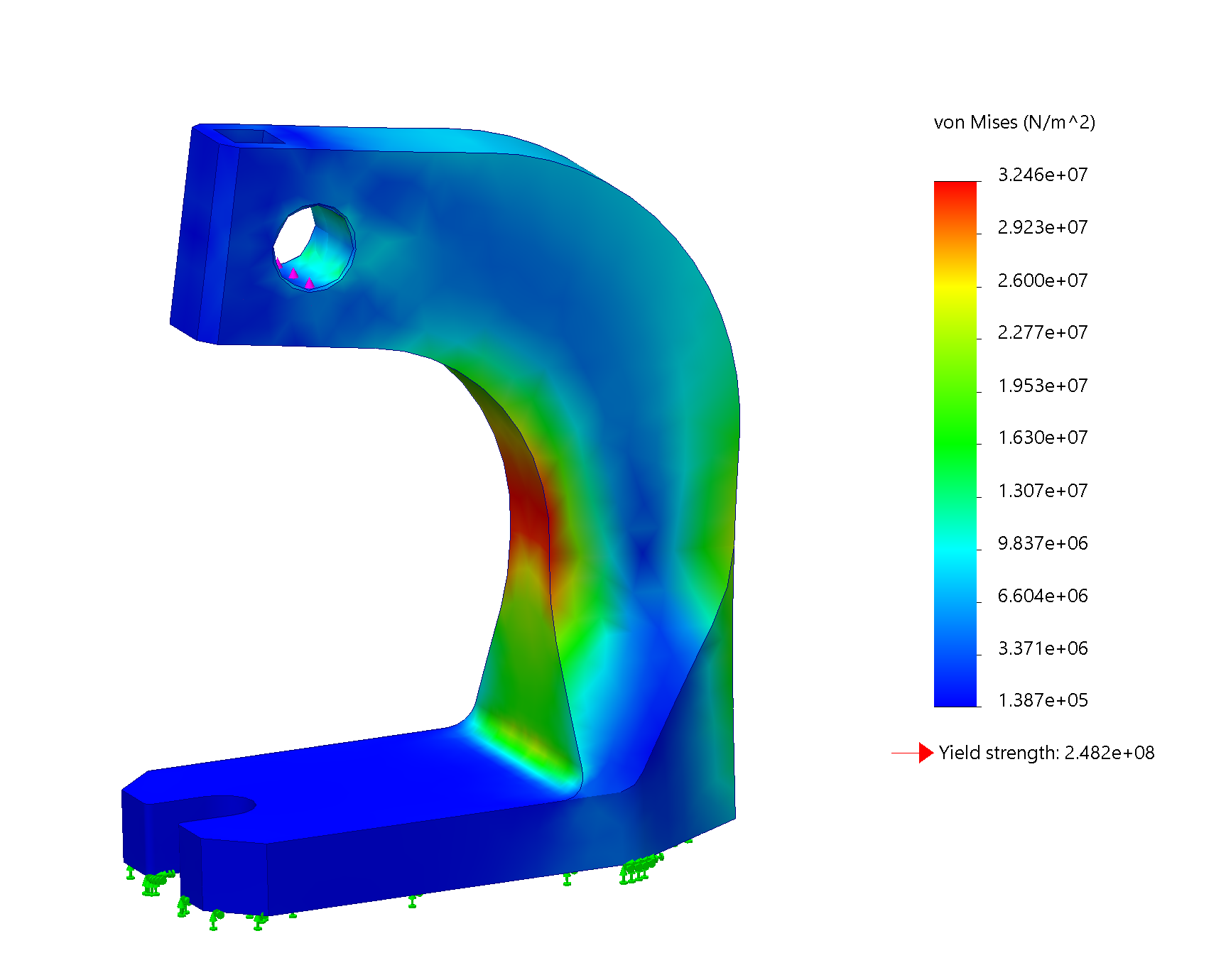This screenshot has width=1221, height=980.
Task: Select the U-shaped slot in the base plate
Action: pos(213,808)
